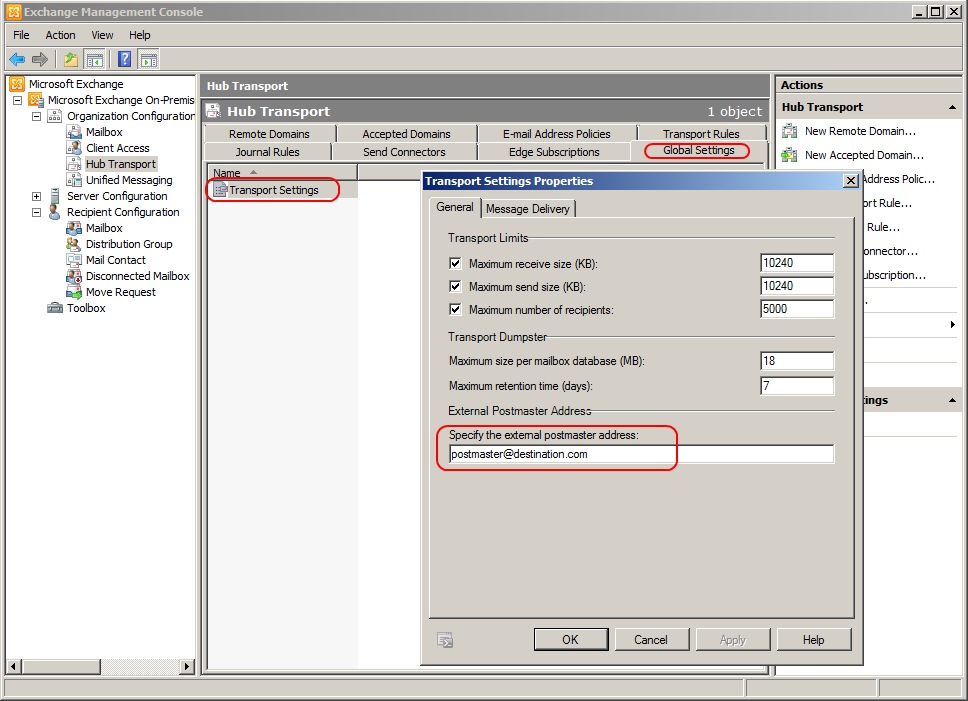968x701 pixels.
Task: Switch to Message Delivery tab
Action: (528, 209)
